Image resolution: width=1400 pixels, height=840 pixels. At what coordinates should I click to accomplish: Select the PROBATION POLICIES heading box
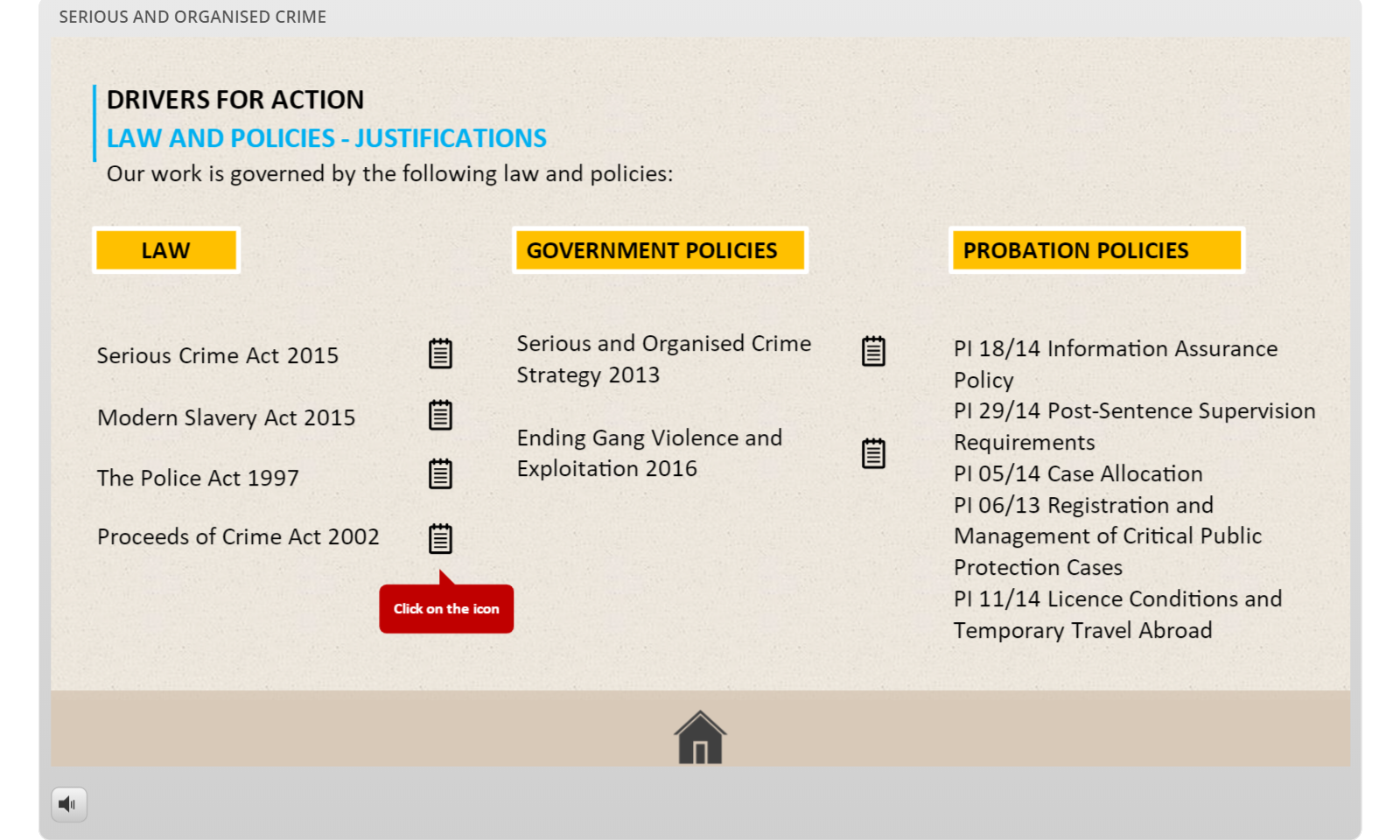pos(1096,251)
